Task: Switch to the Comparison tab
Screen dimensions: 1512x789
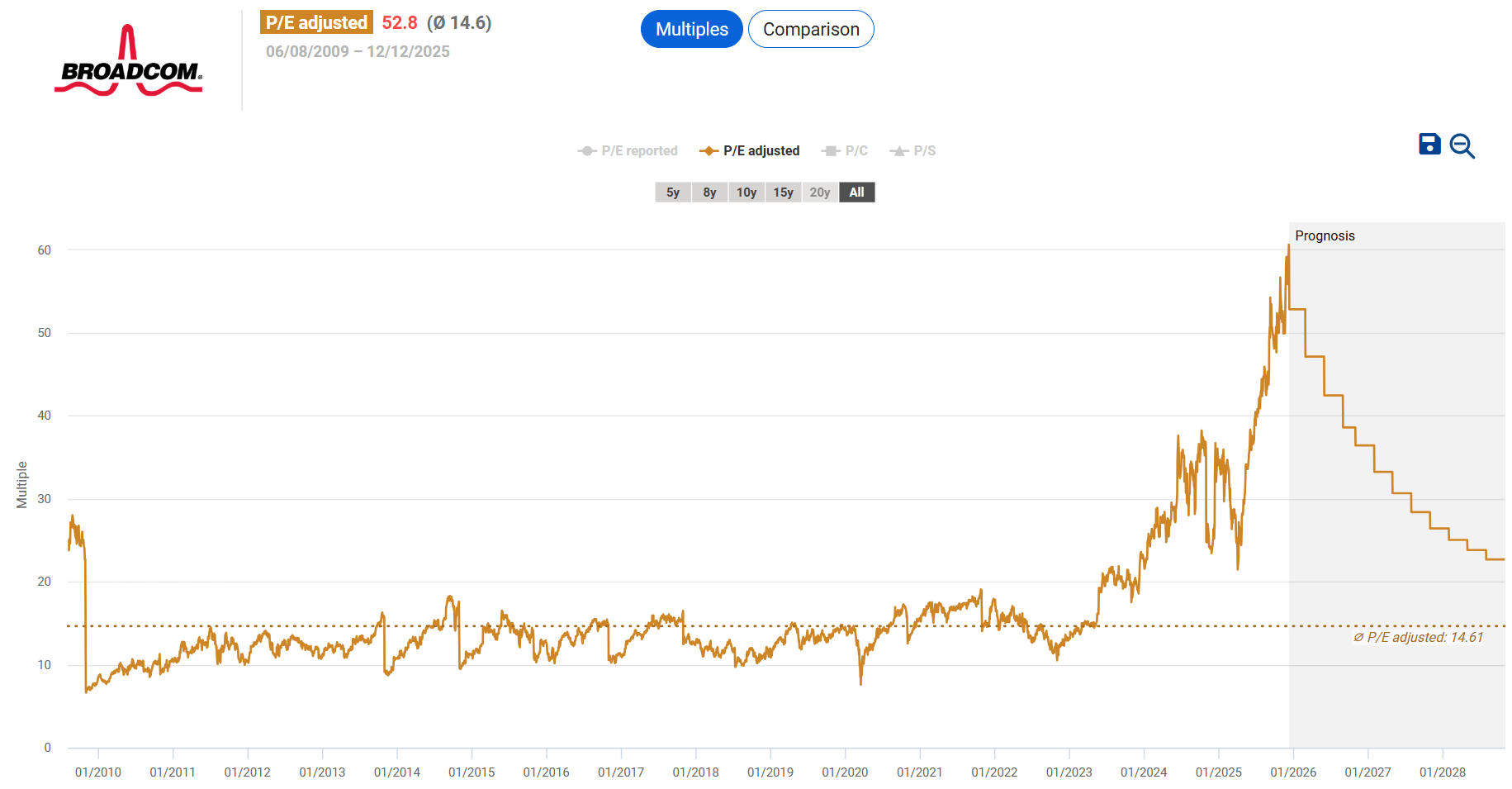Action: (x=810, y=29)
